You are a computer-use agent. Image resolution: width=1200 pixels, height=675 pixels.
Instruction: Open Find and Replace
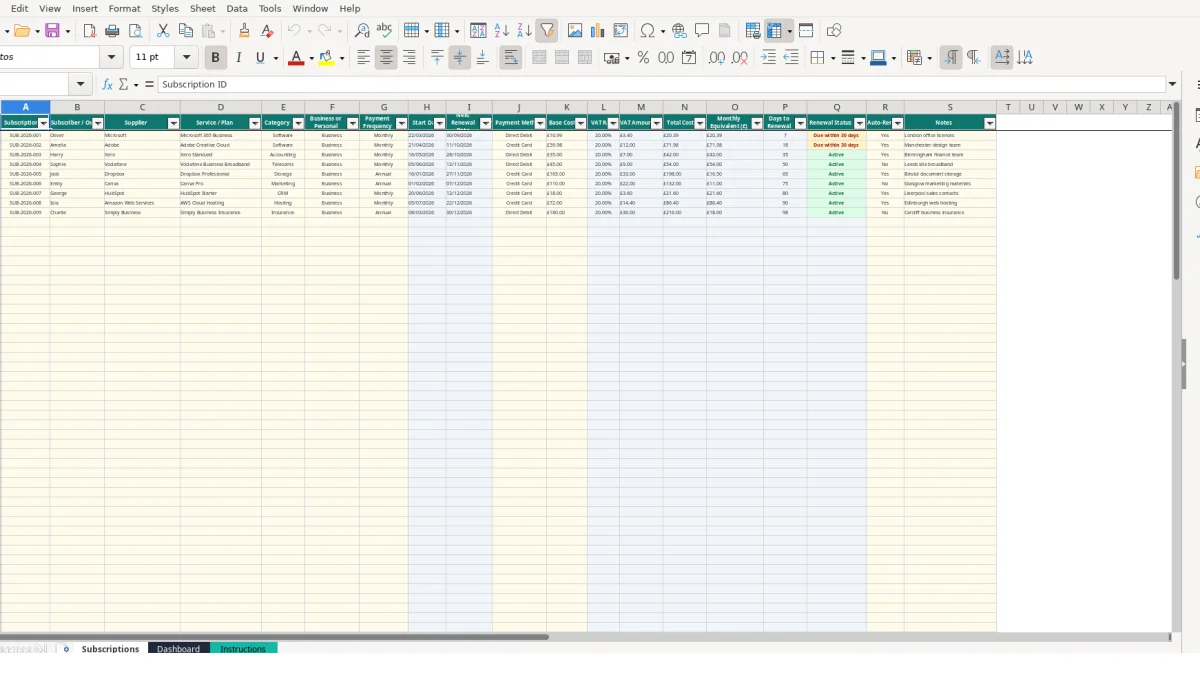click(361, 31)
